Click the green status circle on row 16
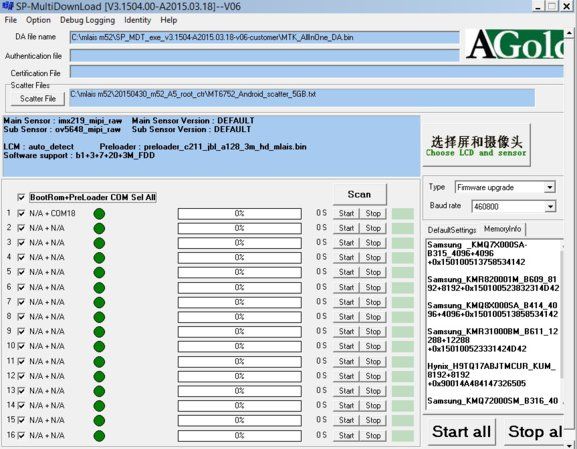Screen dimensions: 577x449 99,436
